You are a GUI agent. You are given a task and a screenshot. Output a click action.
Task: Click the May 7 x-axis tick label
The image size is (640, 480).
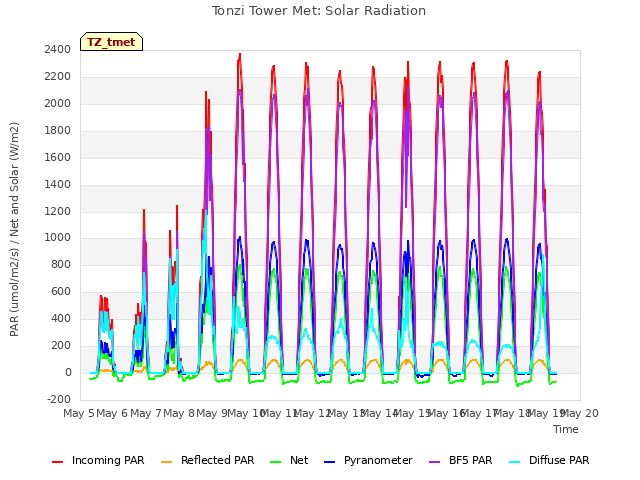[x=145, y=413]
